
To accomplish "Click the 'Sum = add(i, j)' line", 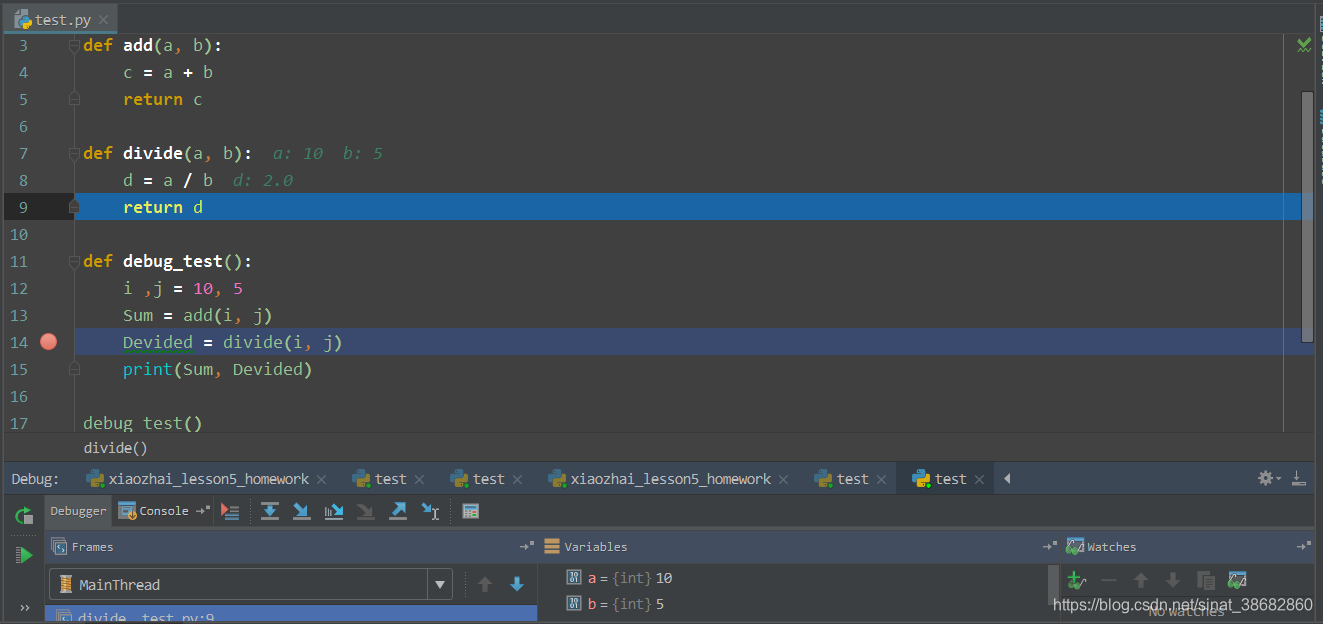I will (198, 315).
